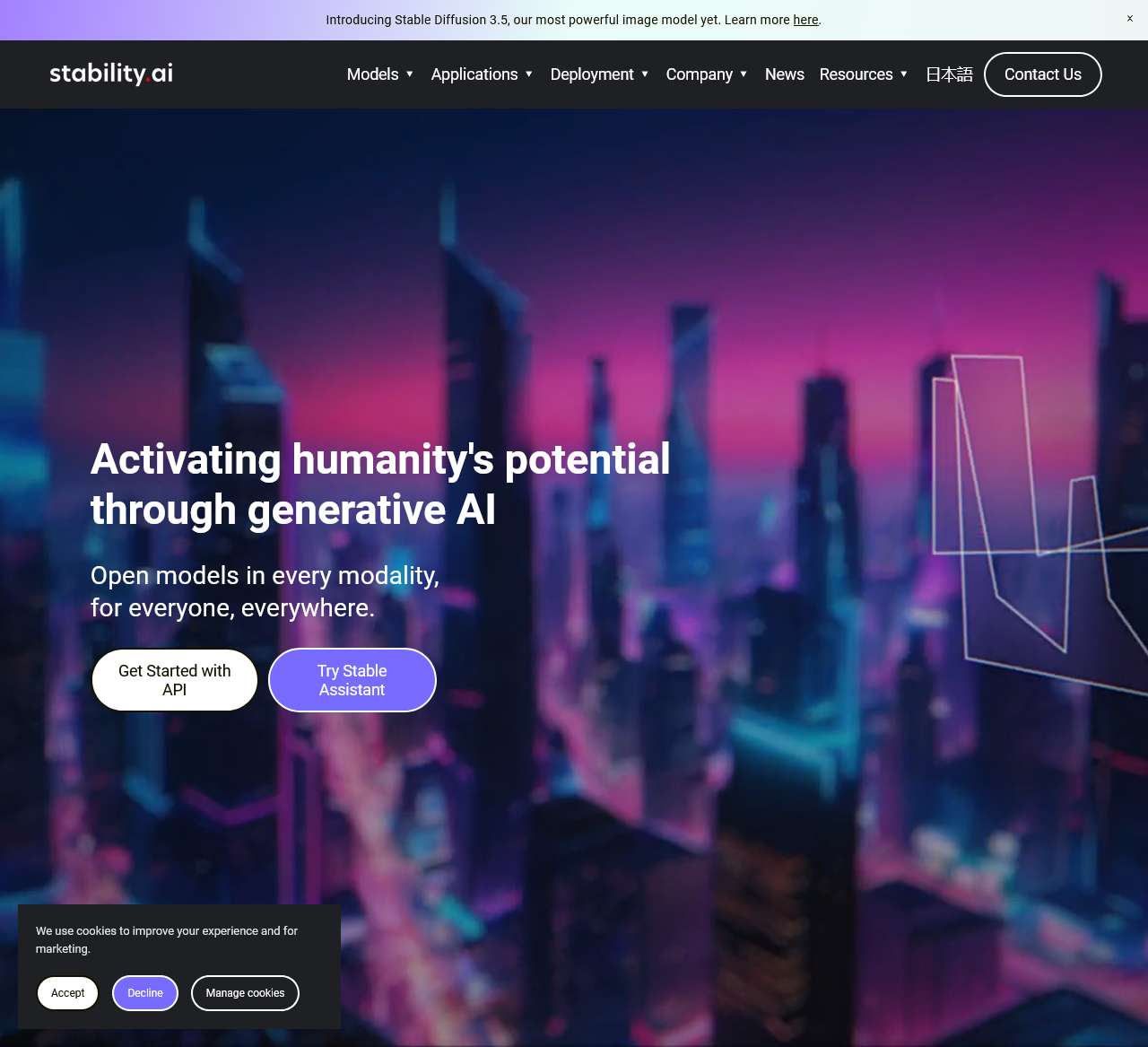Click the stability.ai logo
The width and height of the screenshot is (1148, 1047).
pos(111,74)
